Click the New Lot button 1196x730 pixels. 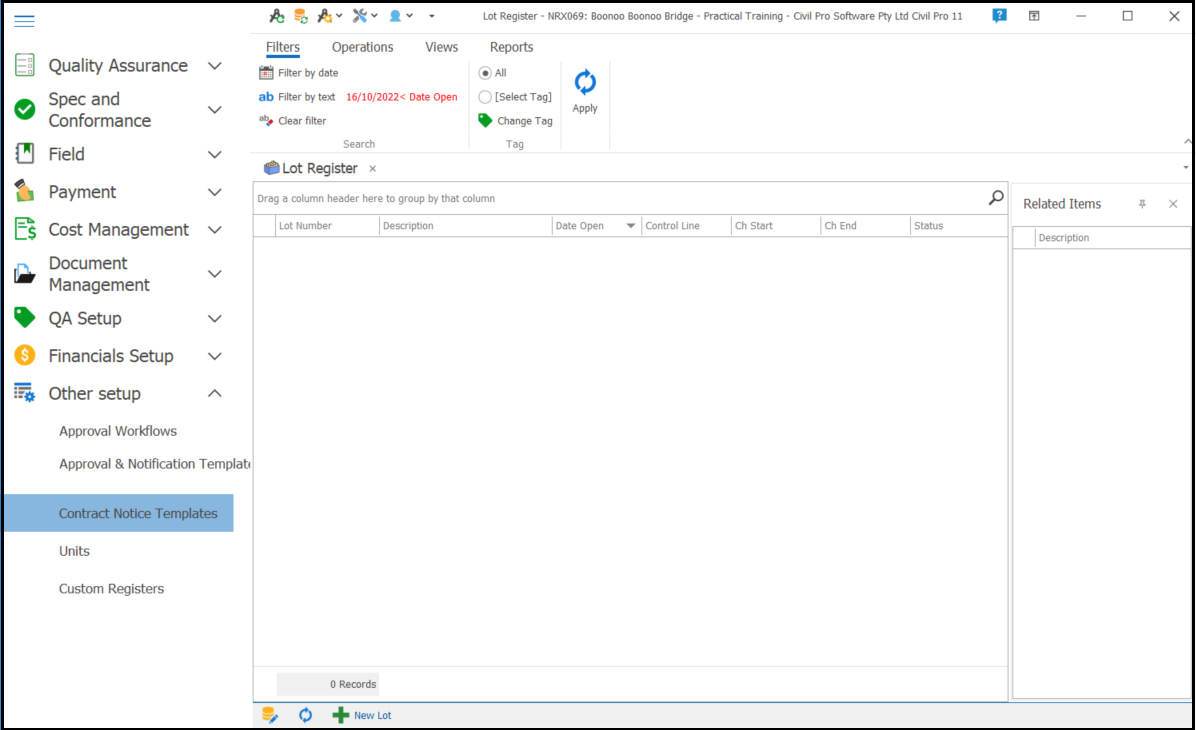(x=362, y=715)
